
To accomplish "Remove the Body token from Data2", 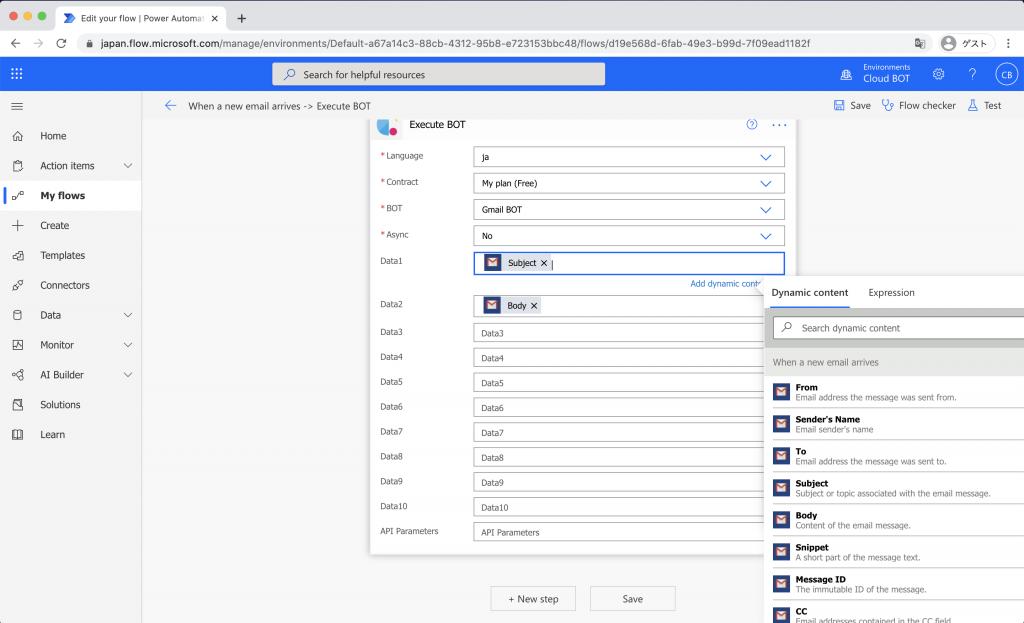I will 534,306.
